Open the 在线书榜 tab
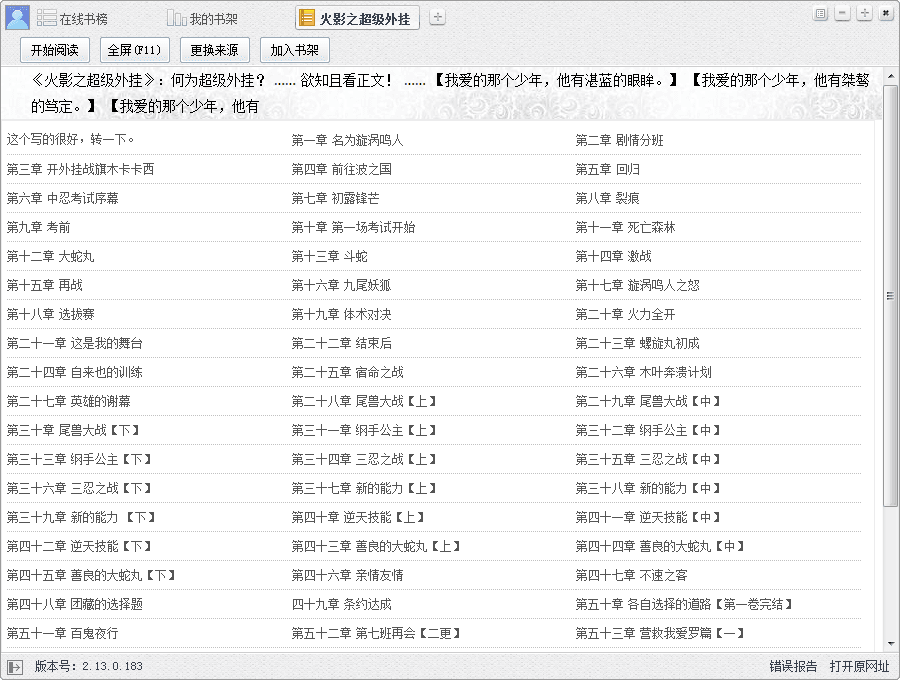This screenshot has width=900, height=680. point(72,18)
